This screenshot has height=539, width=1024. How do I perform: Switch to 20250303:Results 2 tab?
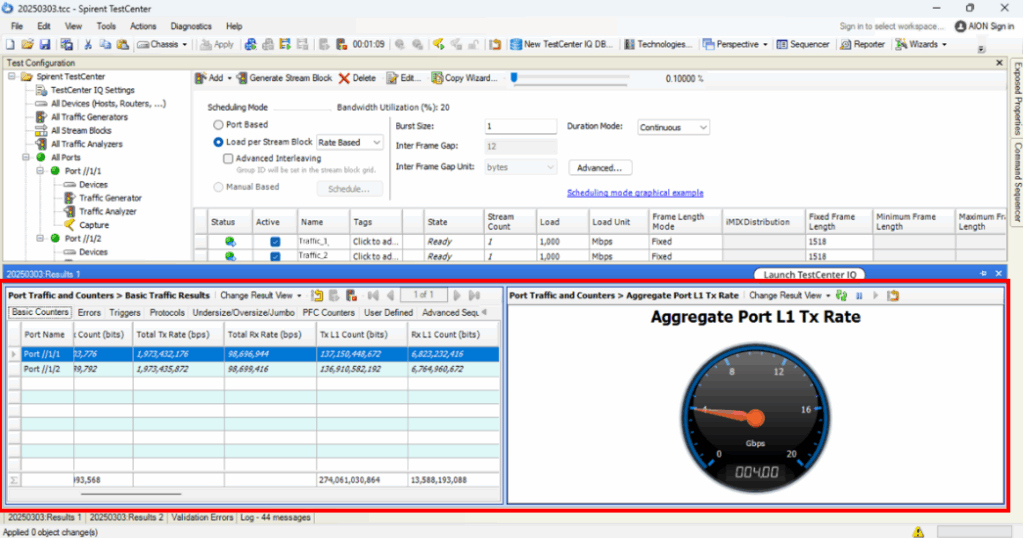click(126, 517)
